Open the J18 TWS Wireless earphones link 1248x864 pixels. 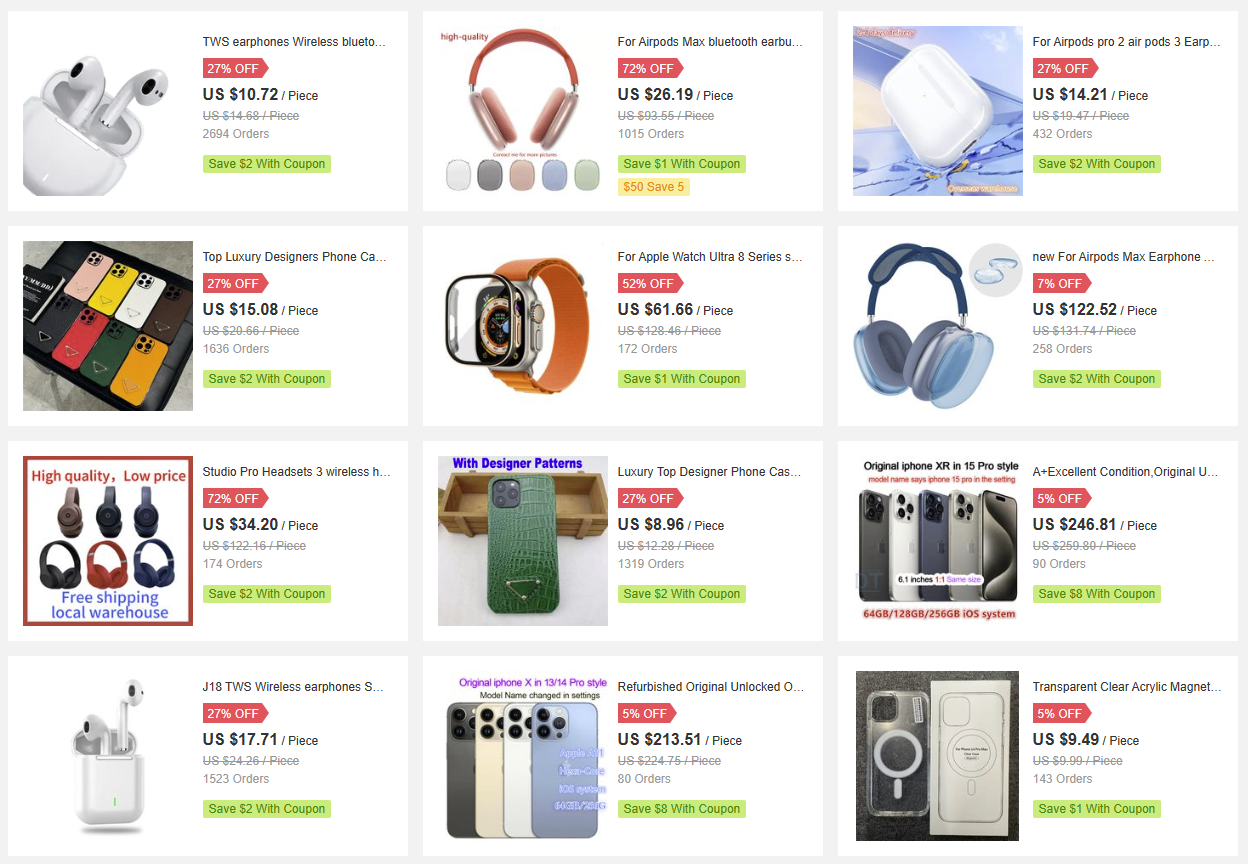[294, 687]
